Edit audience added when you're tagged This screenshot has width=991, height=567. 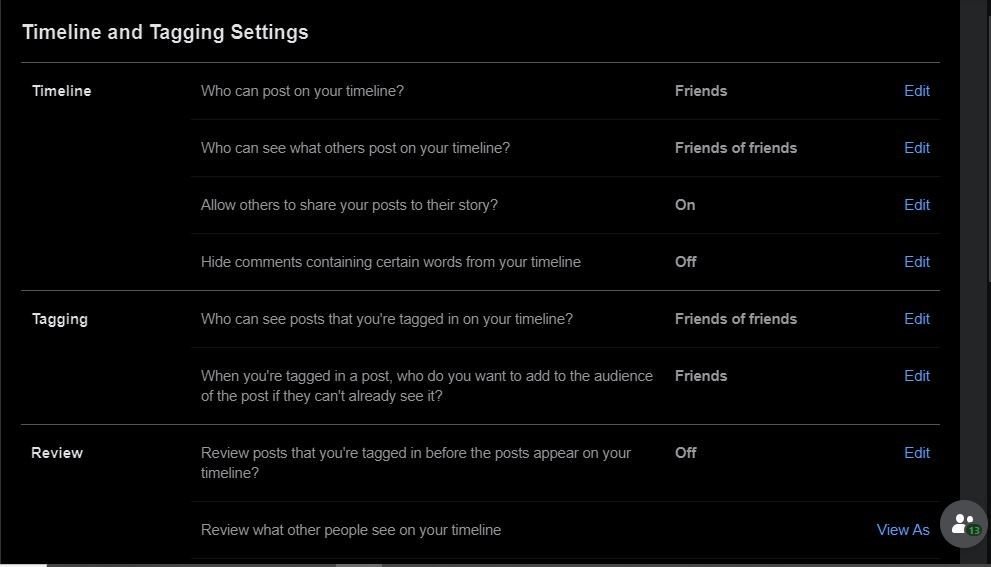pyautogui.click(x=916, y=376)
